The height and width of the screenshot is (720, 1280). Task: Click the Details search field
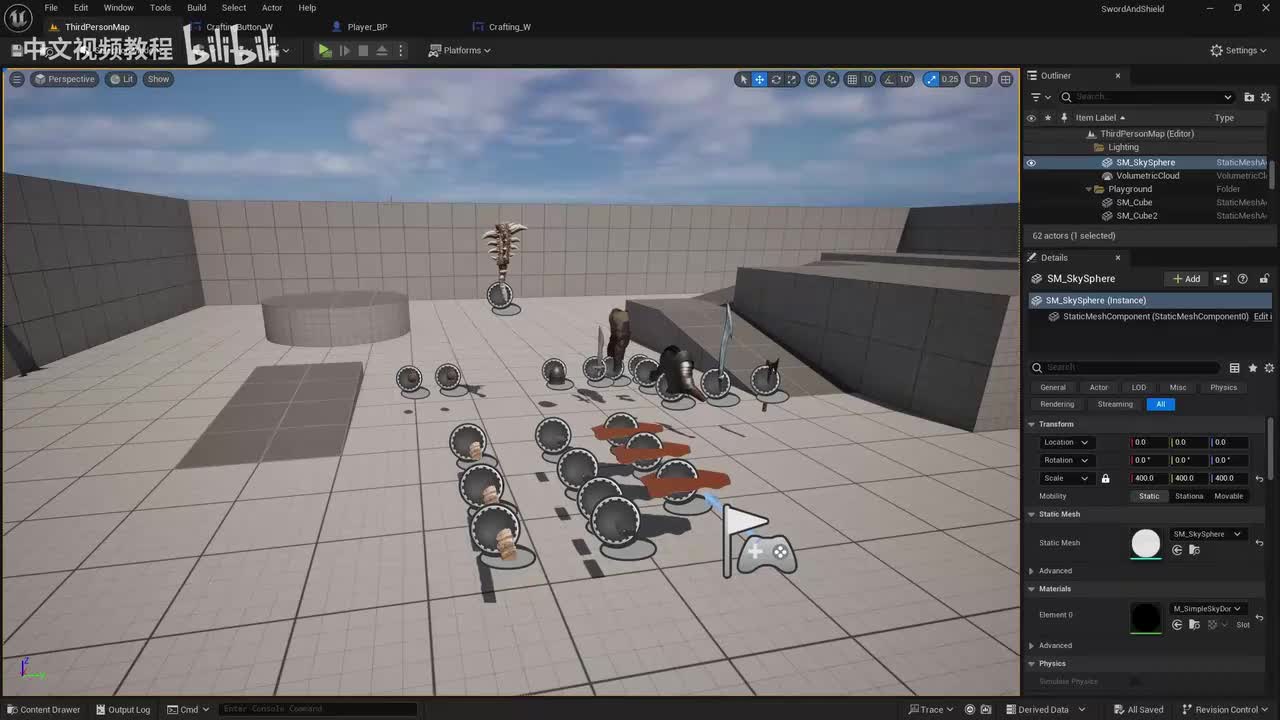click(x=1125, y=368)
